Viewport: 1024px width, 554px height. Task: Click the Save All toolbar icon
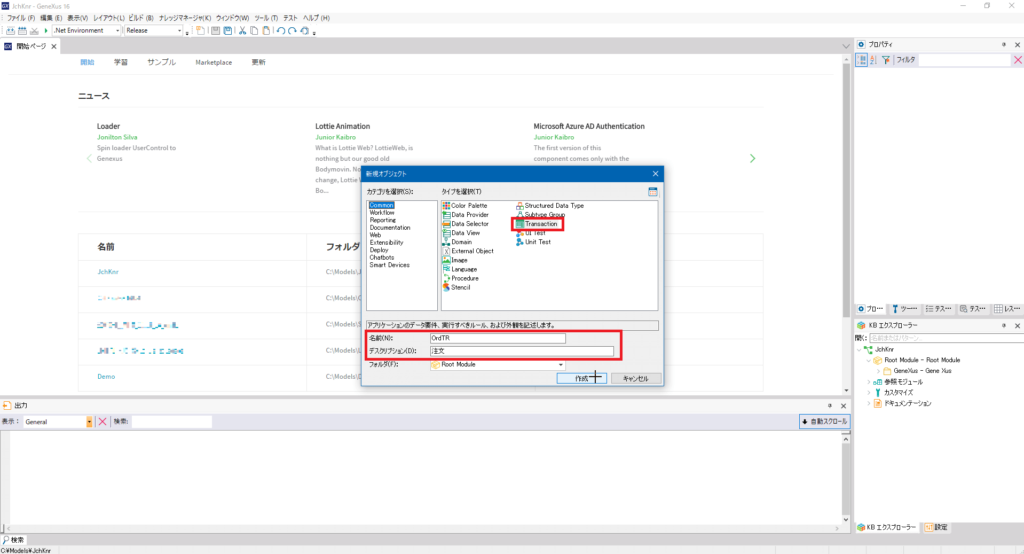pyautogui.click(x=228, y=31)
